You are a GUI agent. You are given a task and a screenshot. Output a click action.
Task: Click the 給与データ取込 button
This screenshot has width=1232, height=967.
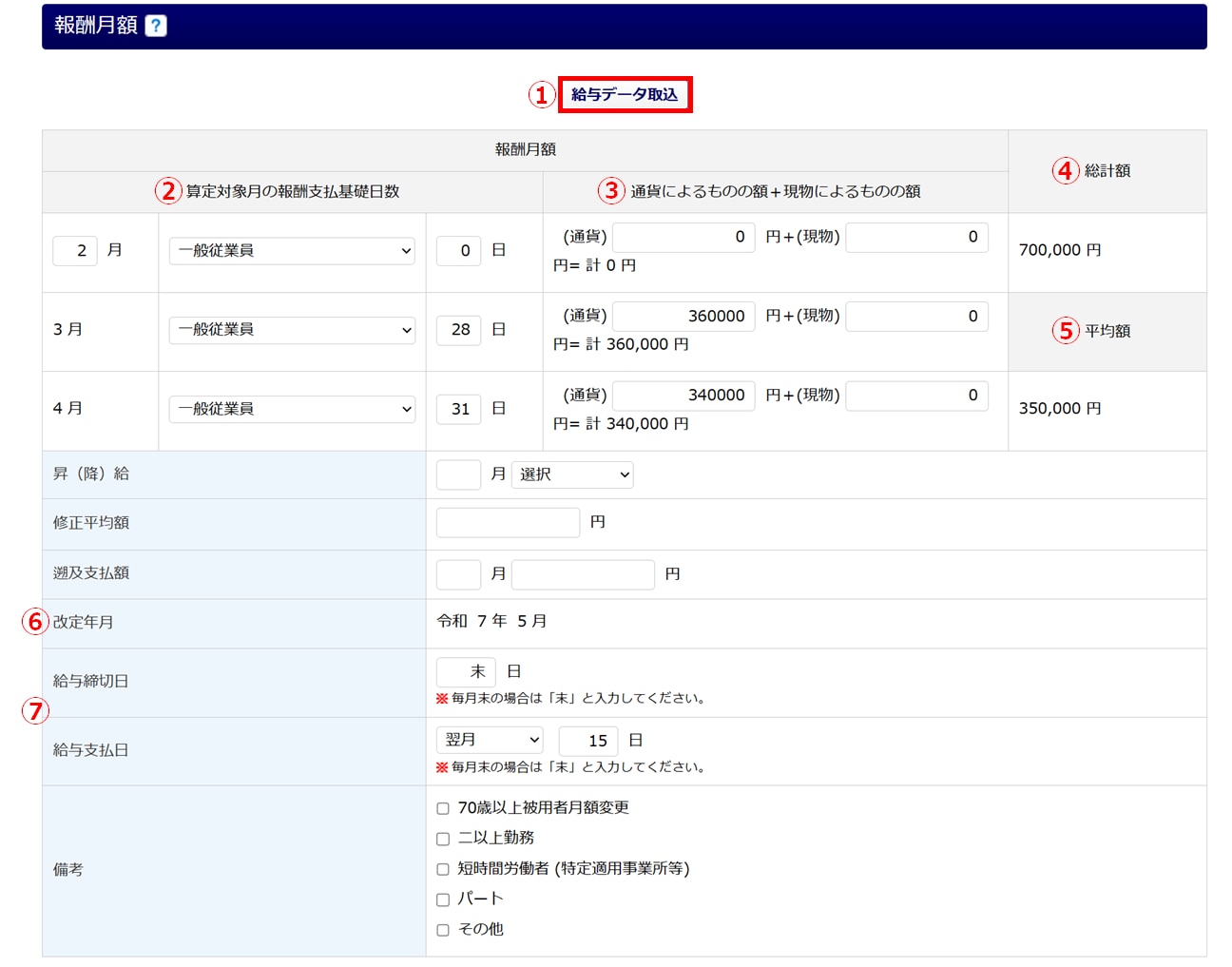pos(625,94)
